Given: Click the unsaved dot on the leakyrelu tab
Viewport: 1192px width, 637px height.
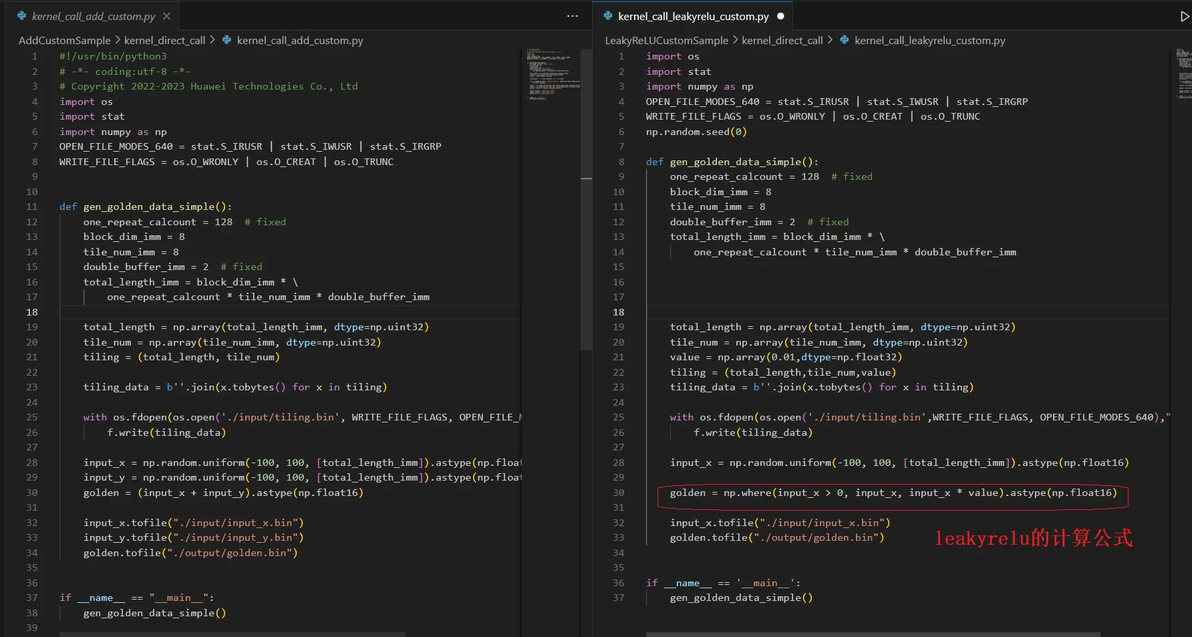Looking at the screenshot, I should pos(780,16).
